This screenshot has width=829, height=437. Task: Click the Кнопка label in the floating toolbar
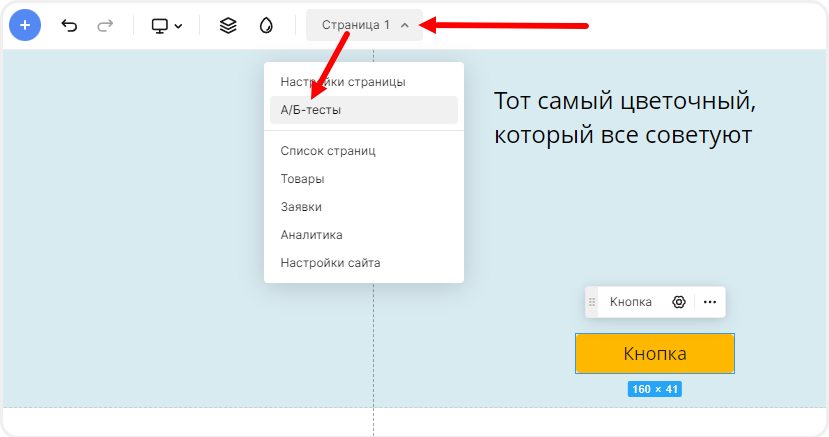[x=631, y=302]
